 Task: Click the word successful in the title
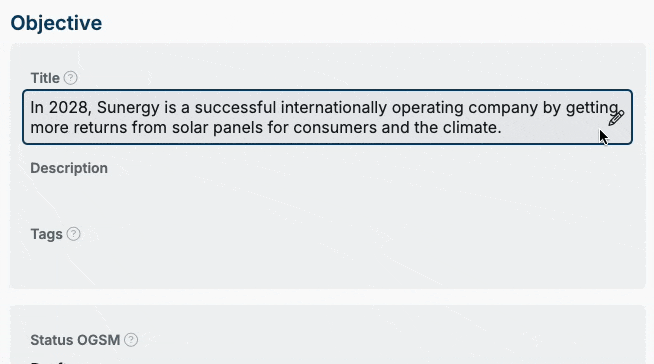click(235, 108)
